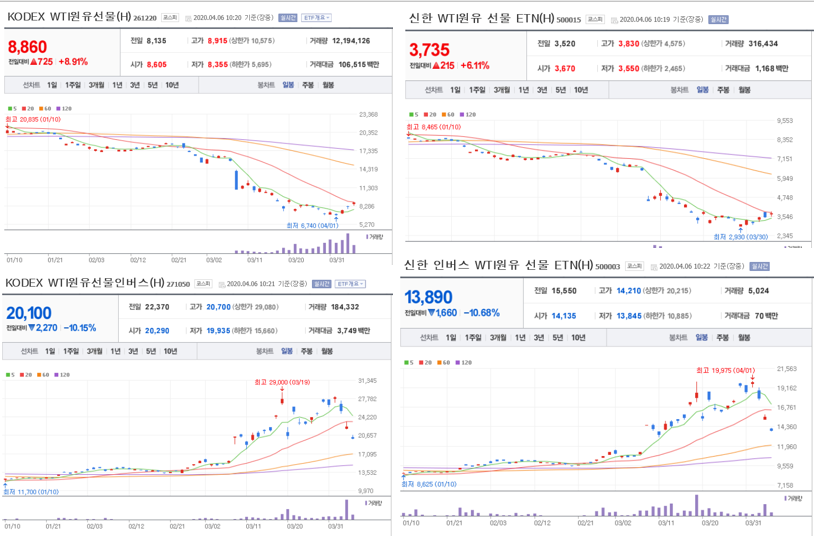
Task: Click calendar icon before 10:19 timestamp
Action: coord(614,20)
